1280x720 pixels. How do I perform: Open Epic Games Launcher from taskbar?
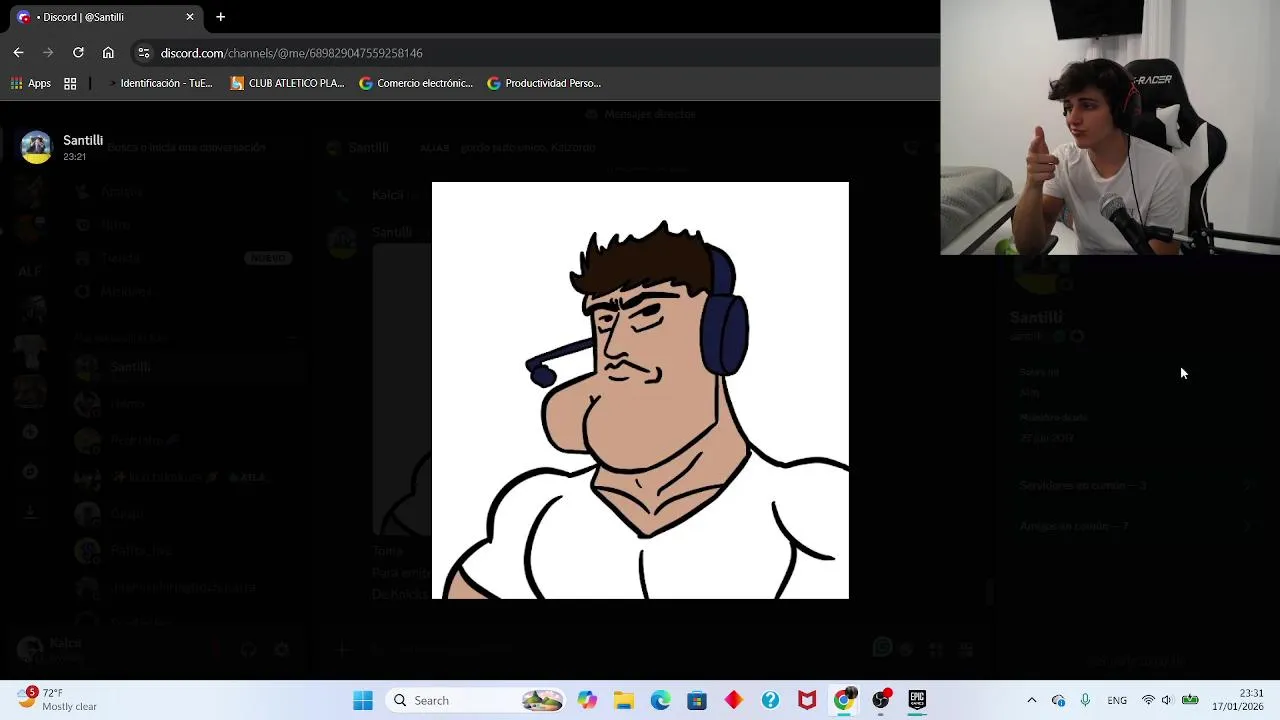coord(917,700)
